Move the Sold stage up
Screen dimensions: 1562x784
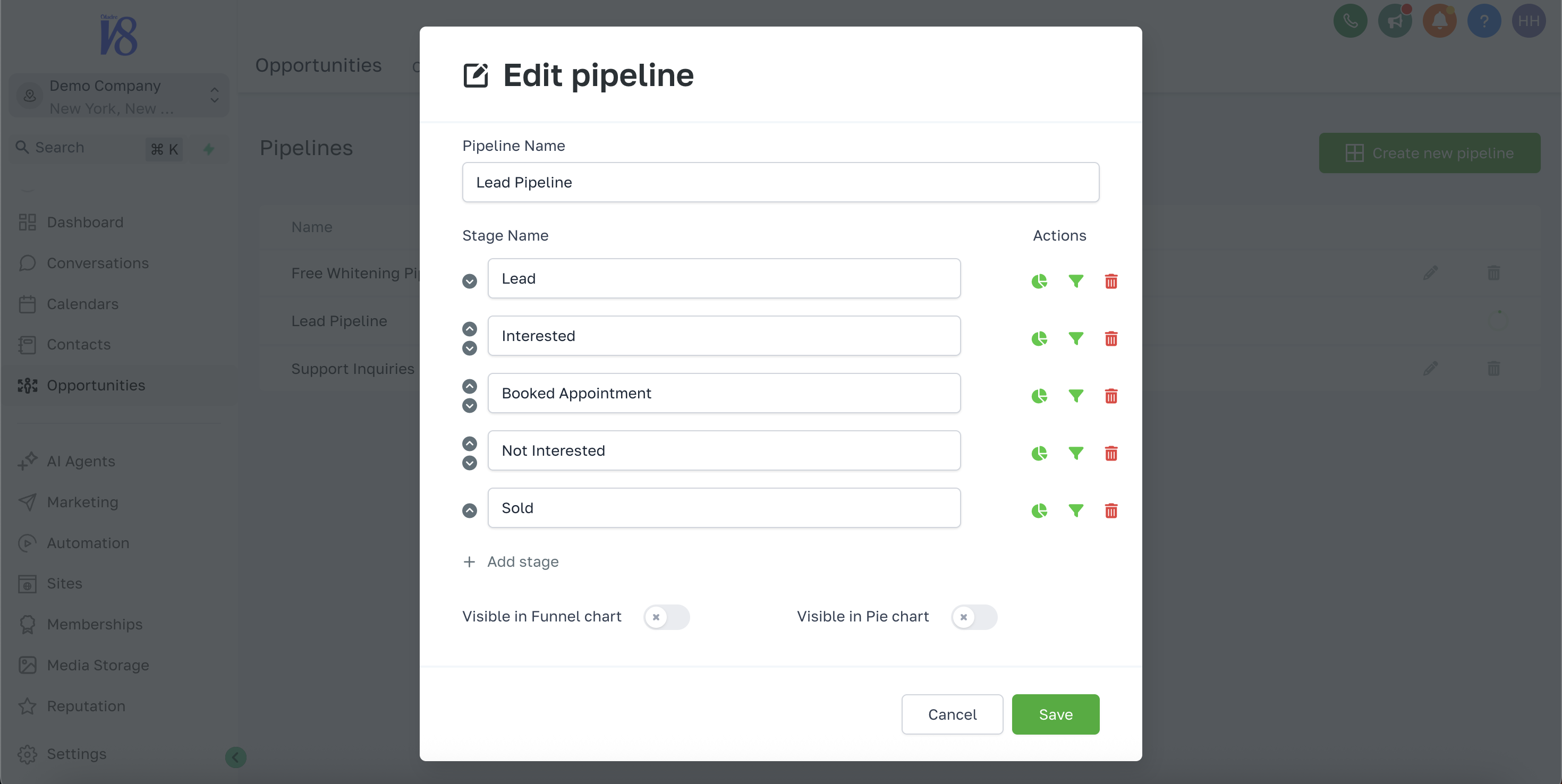(469, 510)
